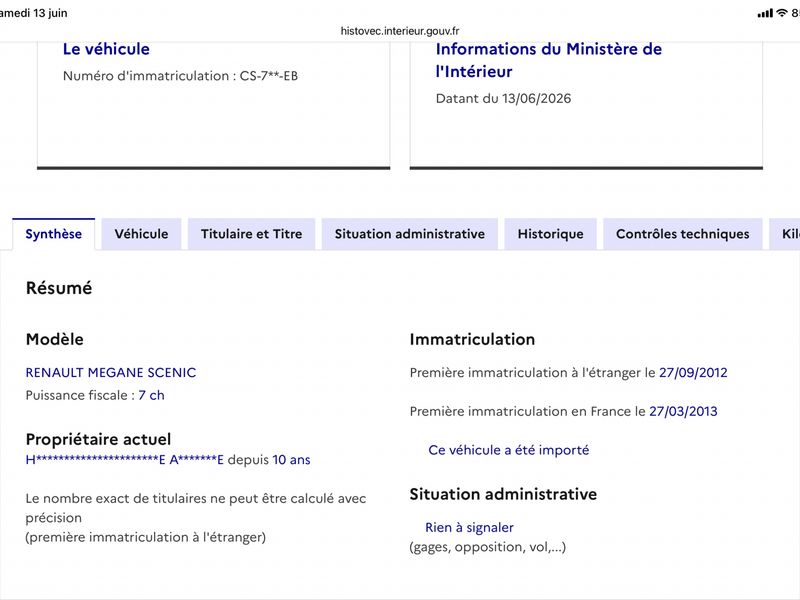The height and width of the screenshot is (600, 800).
Task: Click the 'Immatriculation' heading
Action: tap(472, 339)
